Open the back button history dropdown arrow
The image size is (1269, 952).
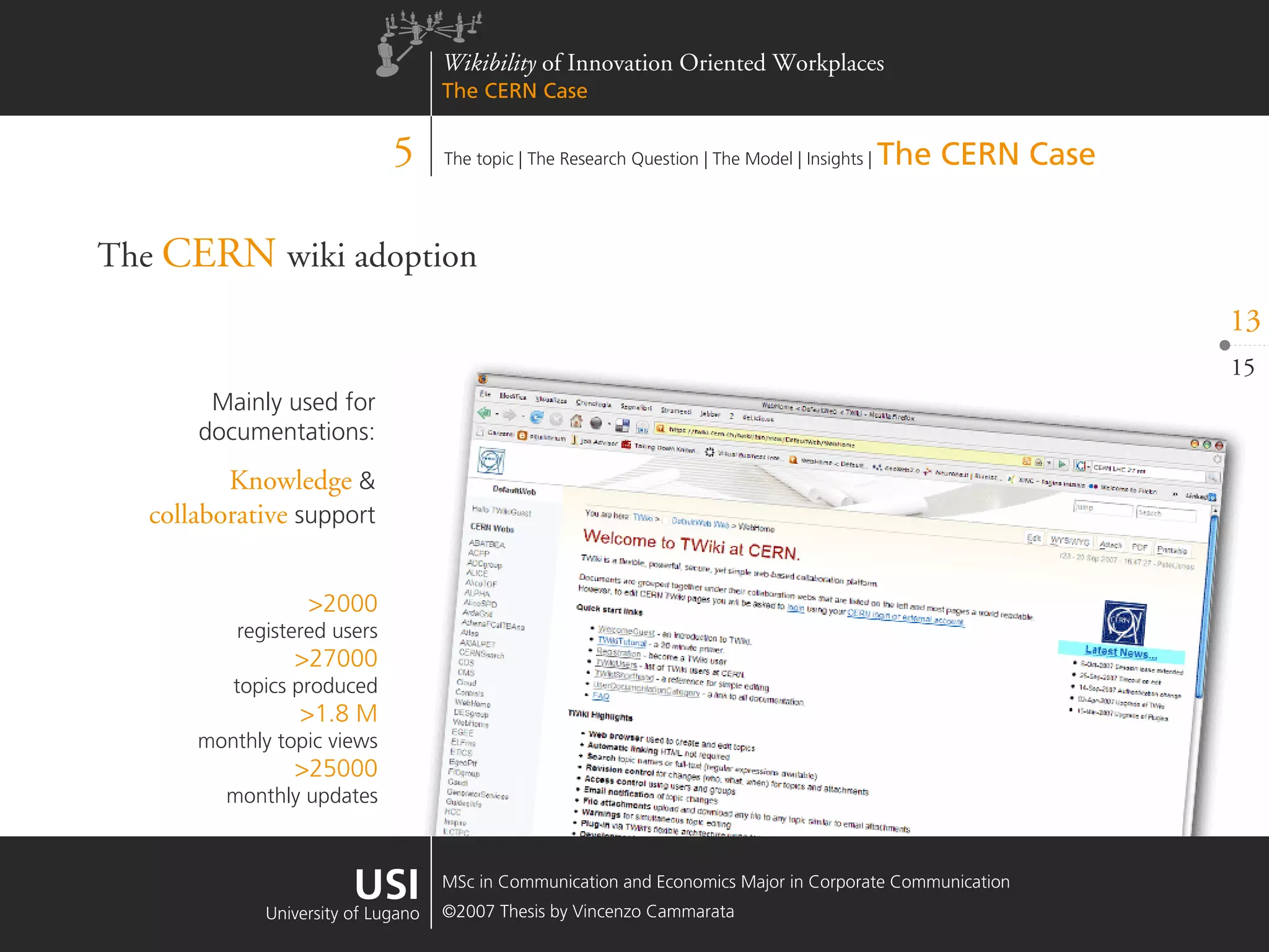496,414
